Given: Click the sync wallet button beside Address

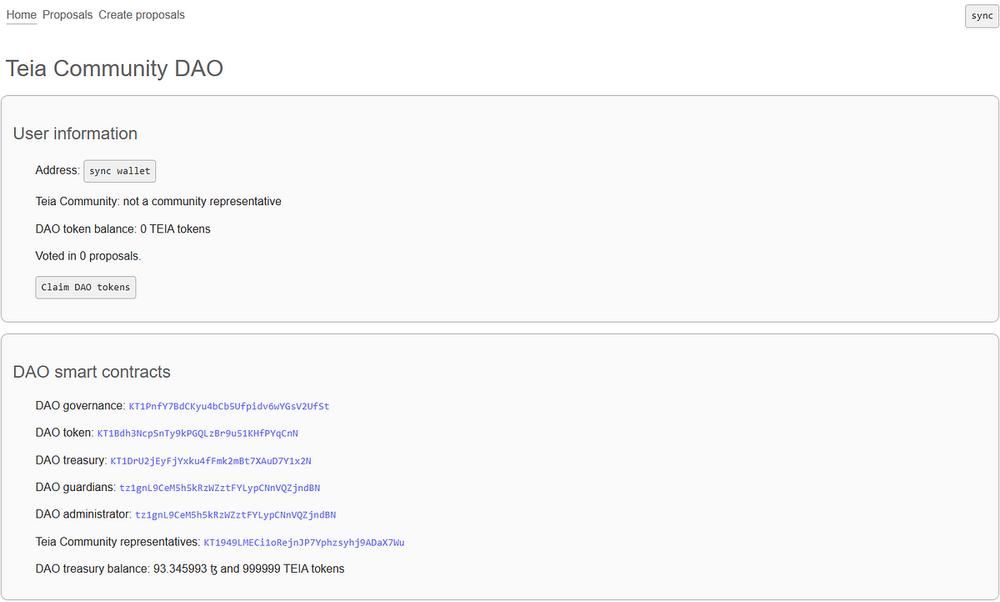Looking at the screenshot, I should click(x=119, y=171).
